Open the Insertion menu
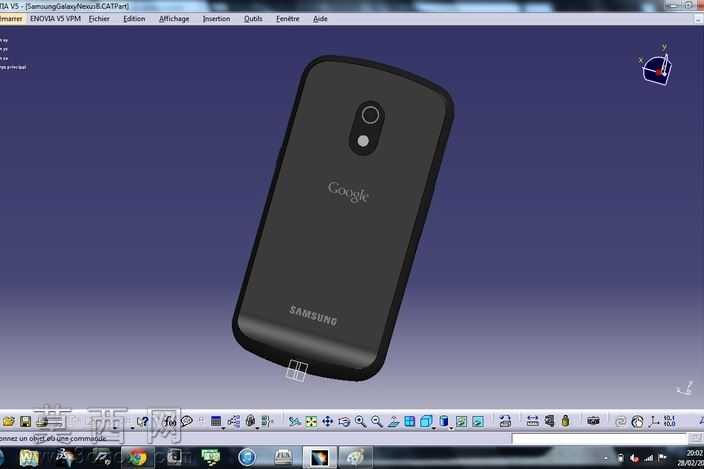Viewport: 704px width, 469px height. pyautogui.click(x=216, y=19)
